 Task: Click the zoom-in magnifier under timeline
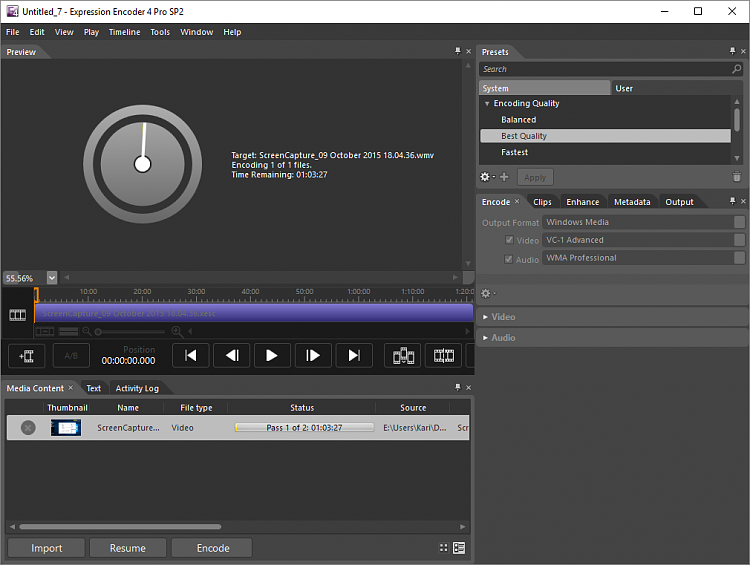(x=176, y=331)
